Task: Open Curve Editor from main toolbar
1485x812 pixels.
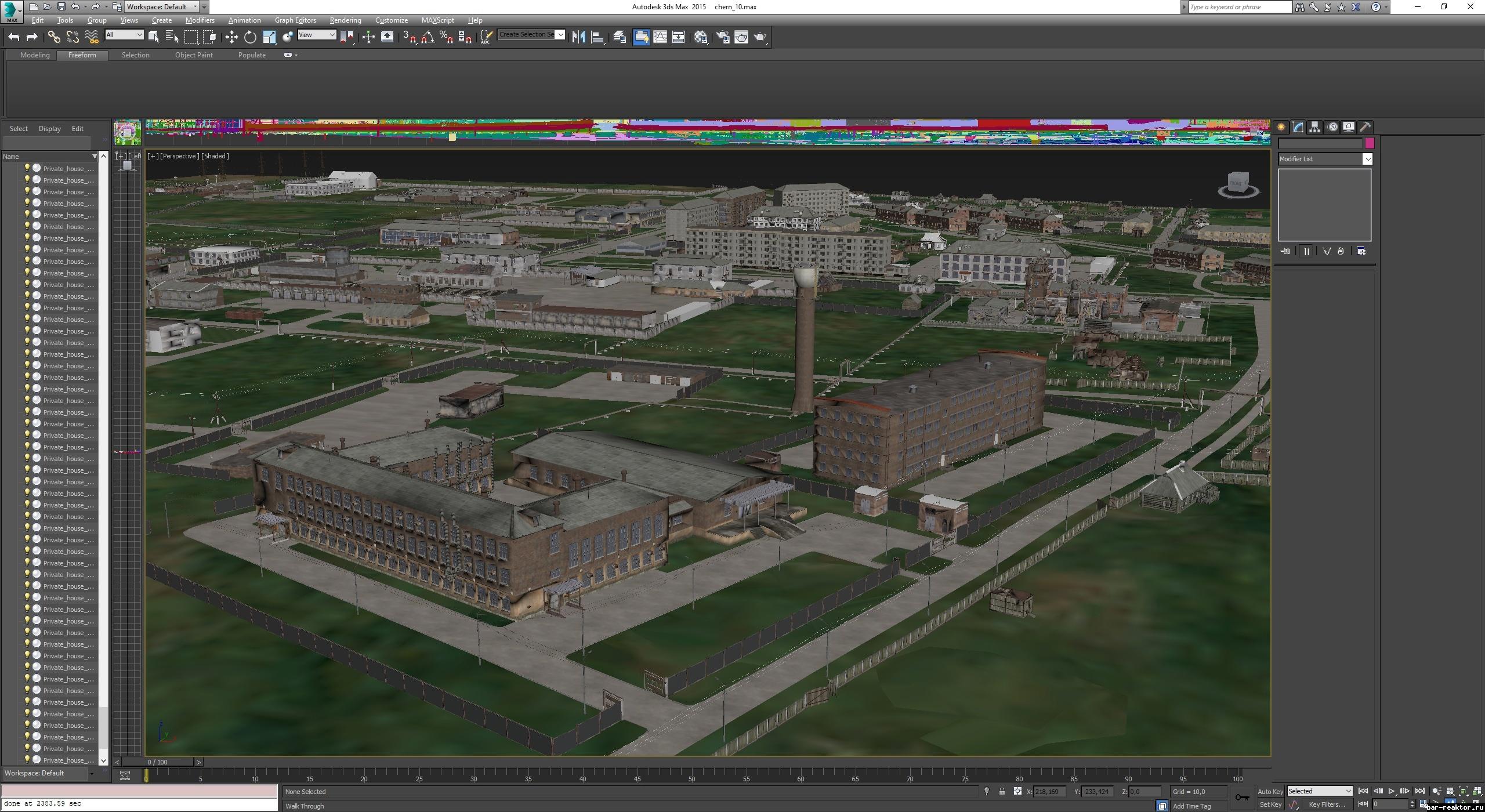Action: pos(660,37)
